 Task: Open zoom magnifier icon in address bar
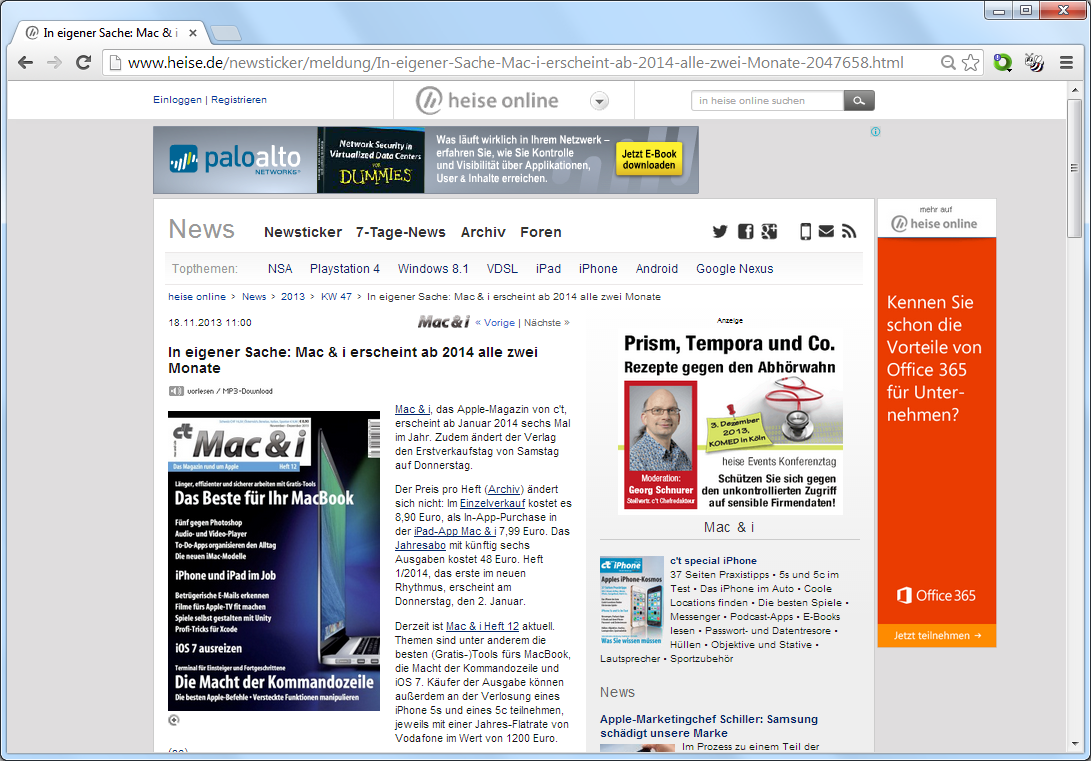948,63
